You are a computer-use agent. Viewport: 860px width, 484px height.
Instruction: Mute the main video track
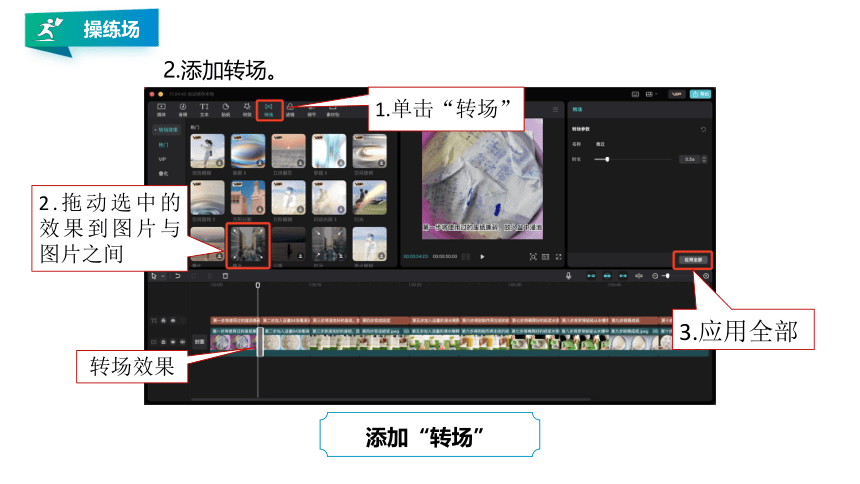click(182, 342)
